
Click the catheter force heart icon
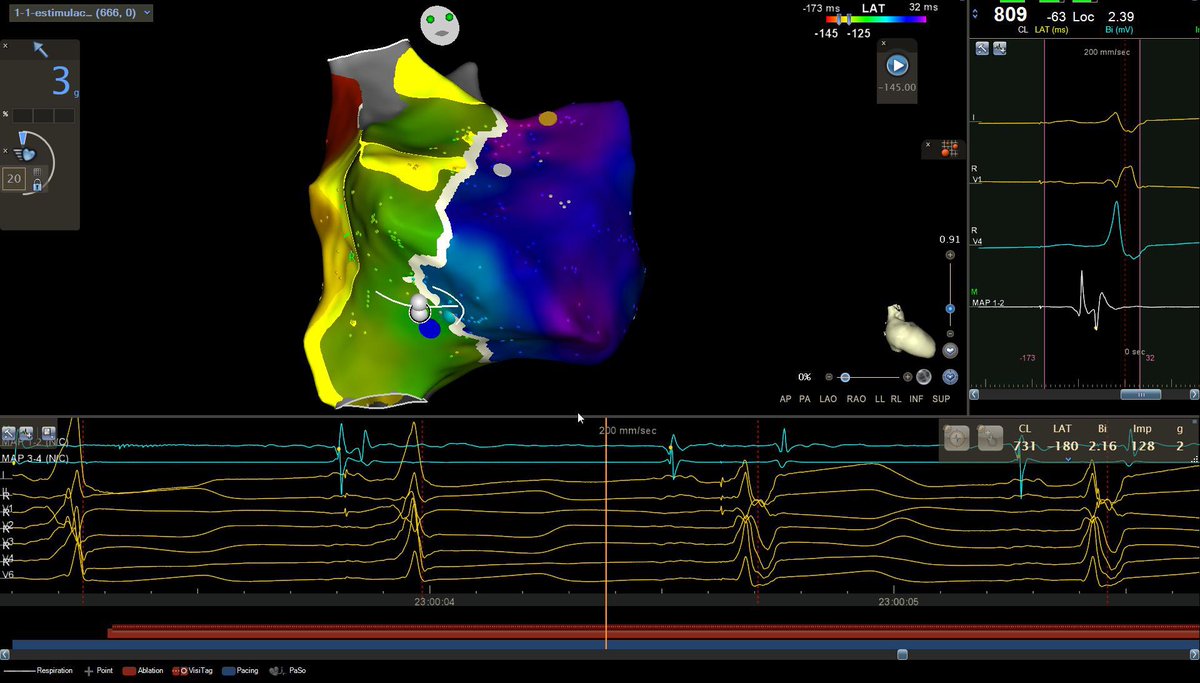tap(26, 154)
